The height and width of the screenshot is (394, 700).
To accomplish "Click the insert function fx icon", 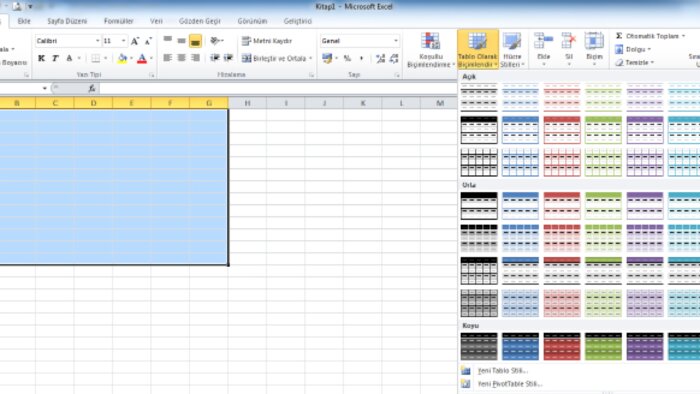I will click(92, 88).
